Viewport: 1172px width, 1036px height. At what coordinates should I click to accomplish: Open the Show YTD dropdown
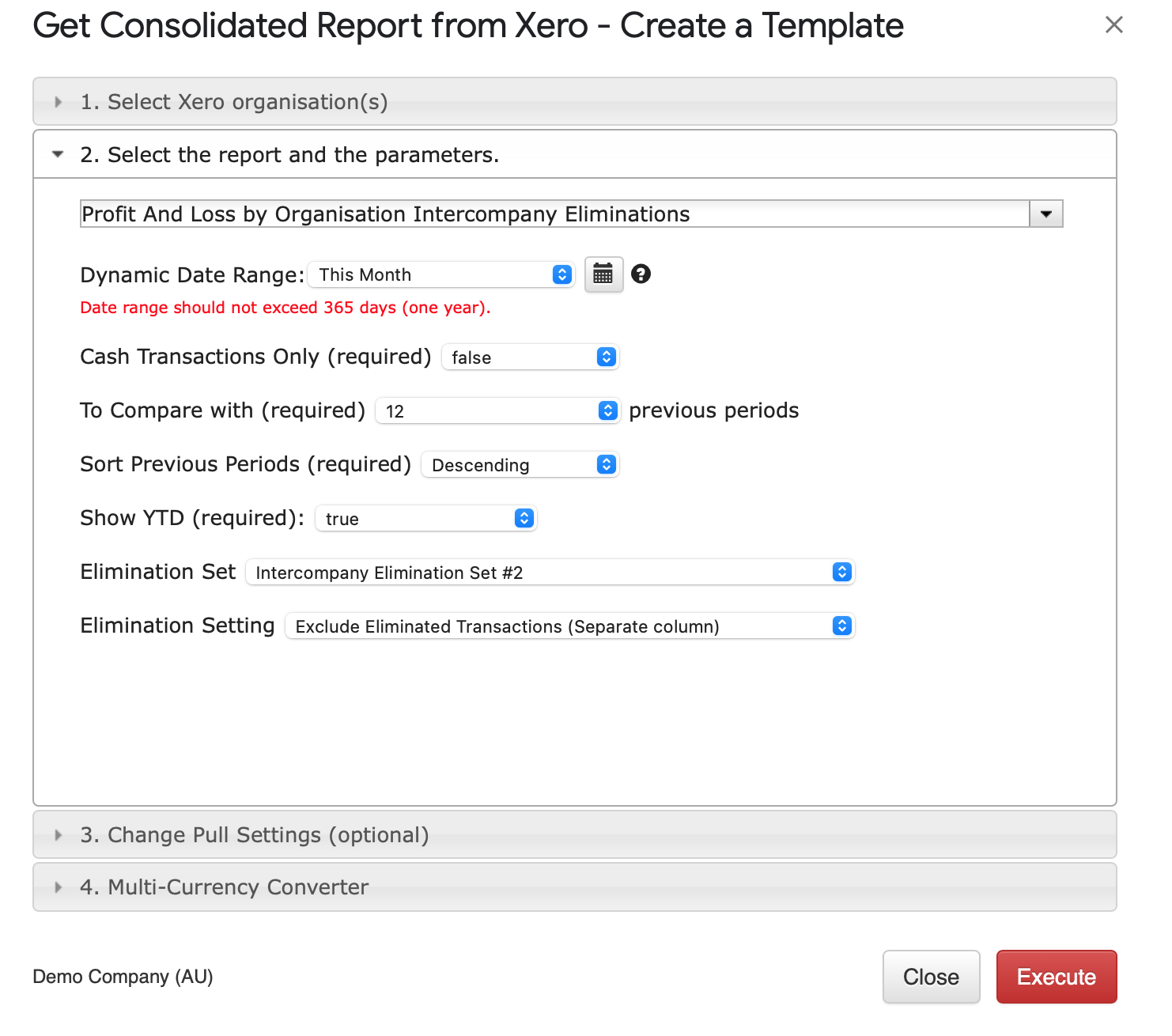tap(426, 518)
